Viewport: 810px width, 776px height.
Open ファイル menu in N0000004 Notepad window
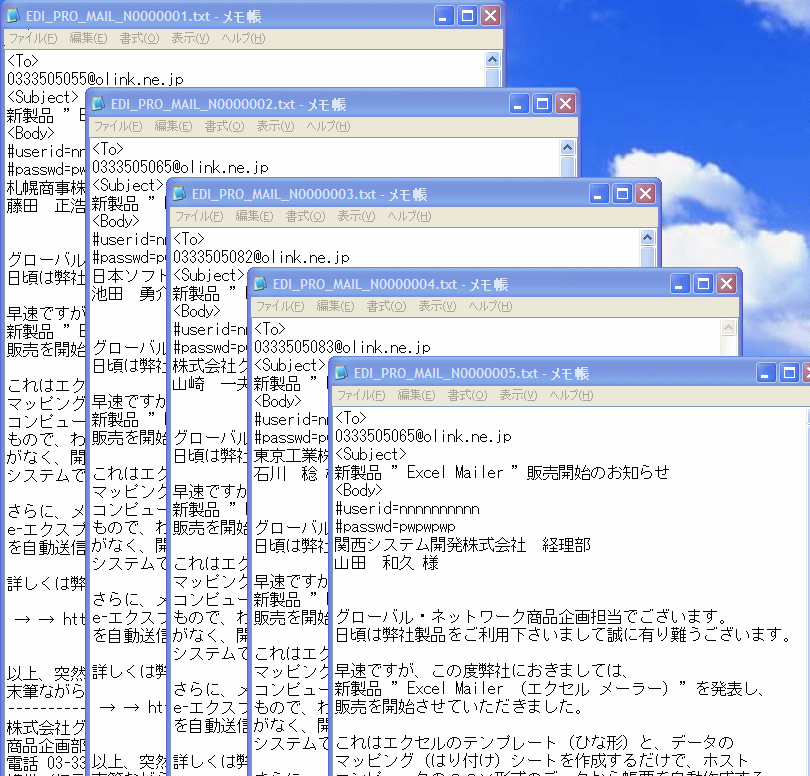point(280,306)
